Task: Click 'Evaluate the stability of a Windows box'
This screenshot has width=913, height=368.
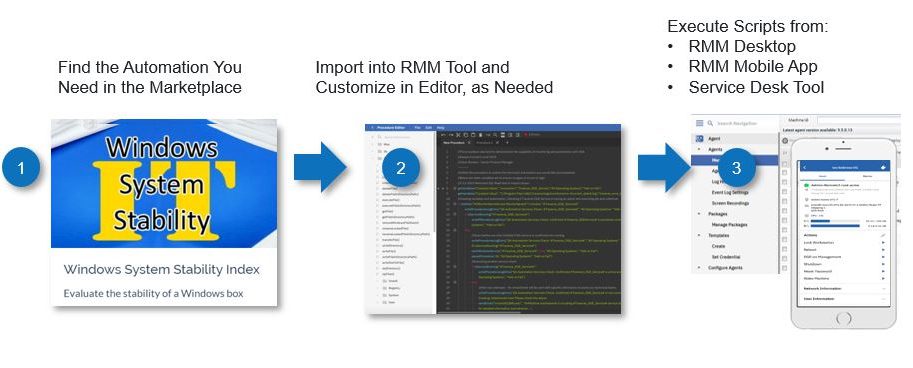Action: 153,293
